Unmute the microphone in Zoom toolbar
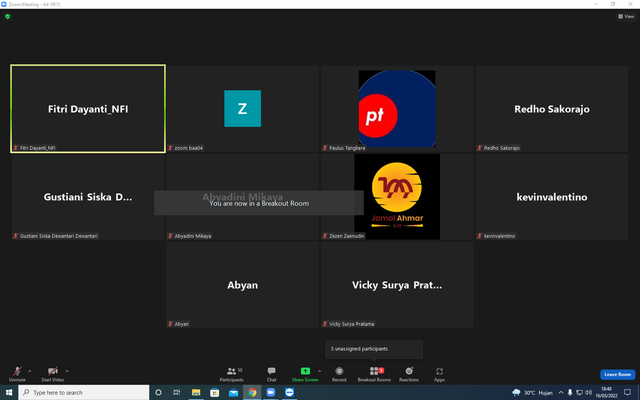 pyautogui.click(x=17, y=373)
